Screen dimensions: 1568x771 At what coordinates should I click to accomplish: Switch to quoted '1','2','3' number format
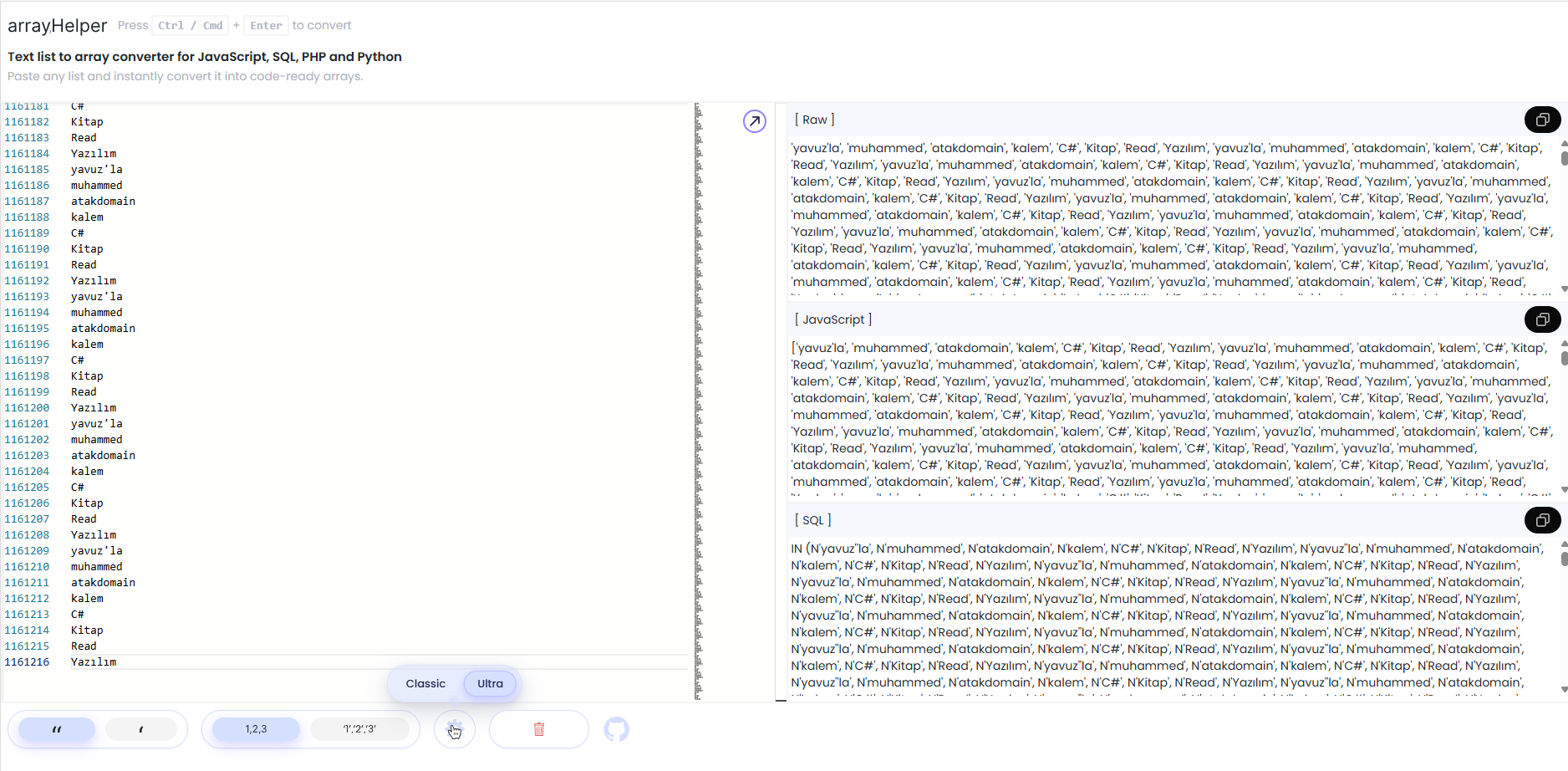tap(359, 729)
